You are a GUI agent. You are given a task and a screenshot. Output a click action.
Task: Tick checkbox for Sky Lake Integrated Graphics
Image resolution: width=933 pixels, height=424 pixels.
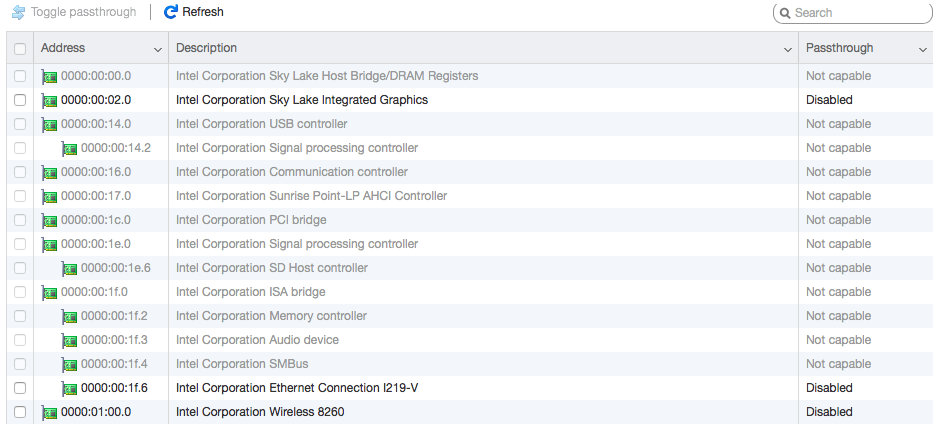coord(20,100)
